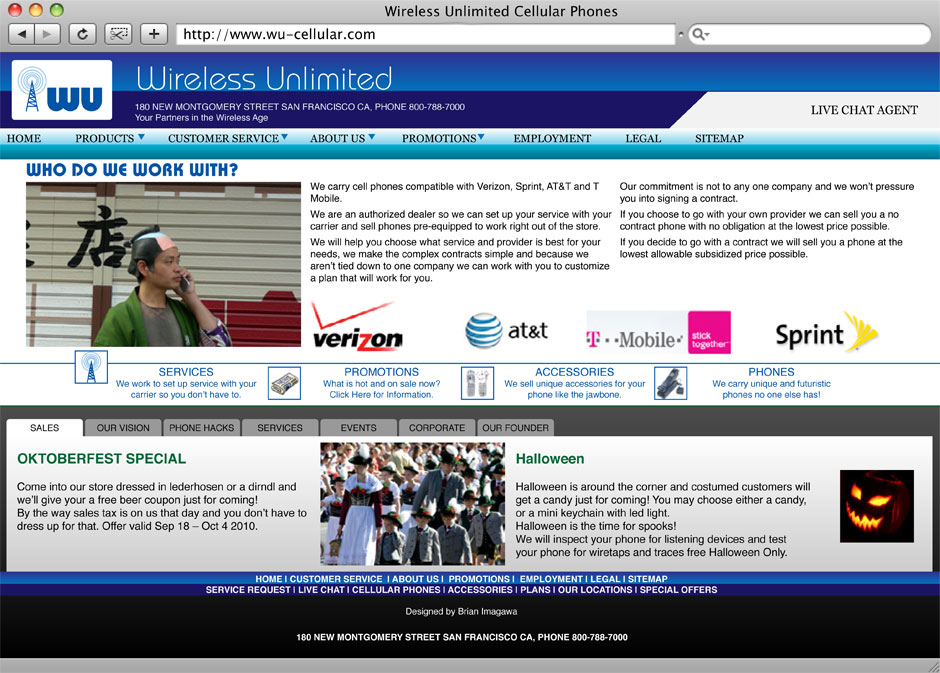Click the Oktoberfest Special heading
940x673 pixels.
[101, 458]
